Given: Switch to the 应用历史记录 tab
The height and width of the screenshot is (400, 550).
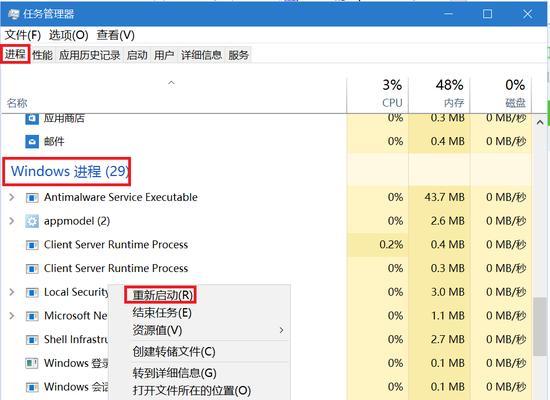Looking at the screenshot, I should point(90,55).
